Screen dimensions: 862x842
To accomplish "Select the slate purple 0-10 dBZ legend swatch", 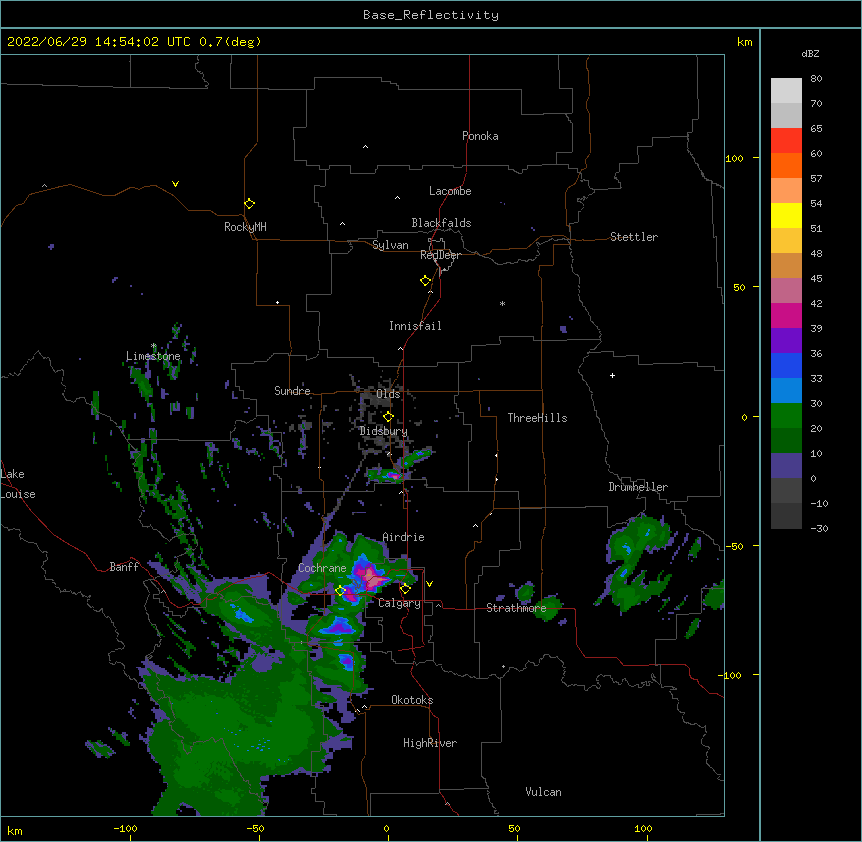I will (786, 466).
